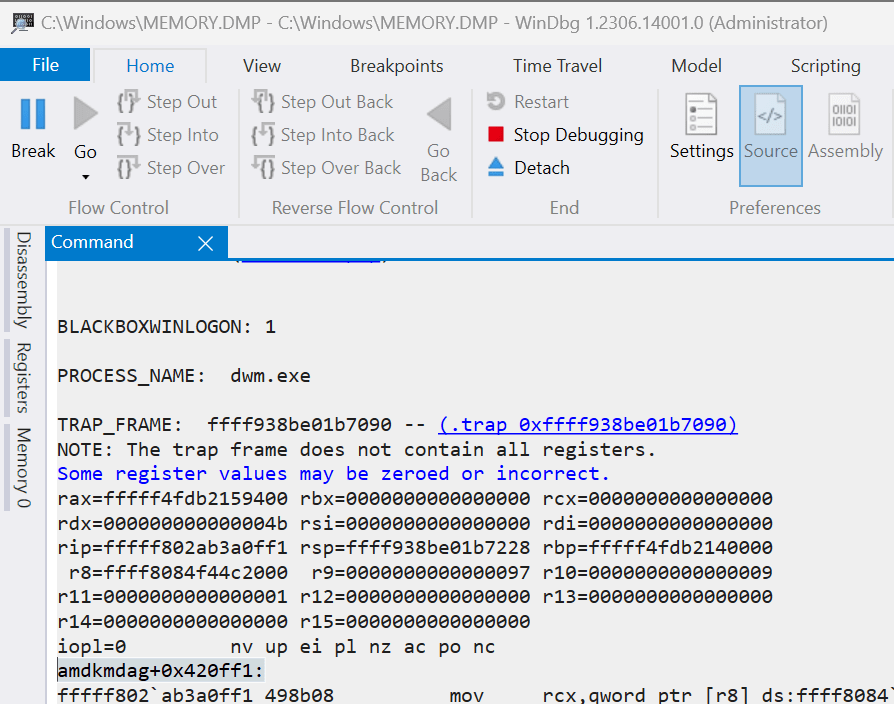Click the Step Over Back label

341,168
